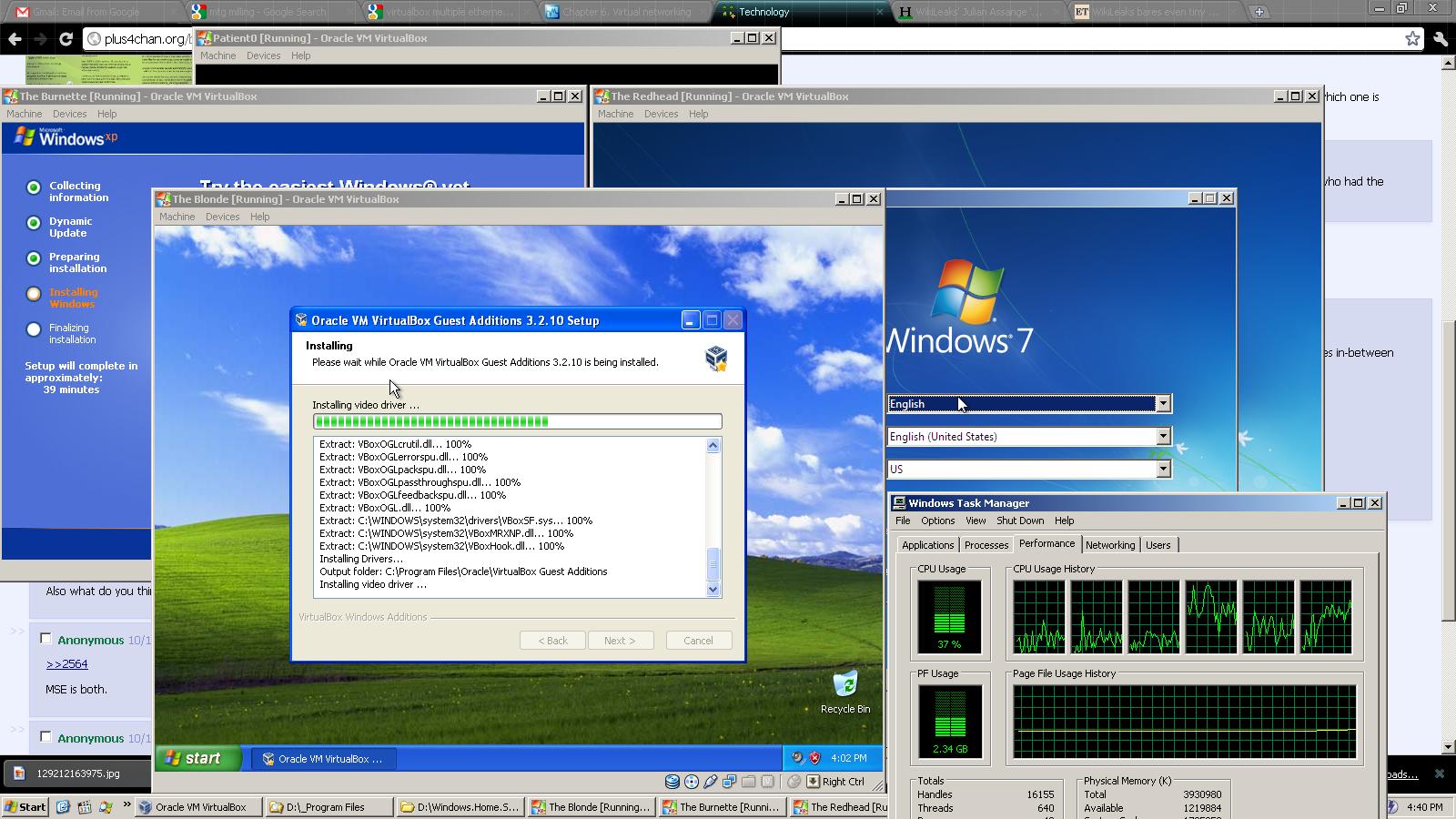
Task: Open the Recycle Bin in the XP guest
Action: 844,685
